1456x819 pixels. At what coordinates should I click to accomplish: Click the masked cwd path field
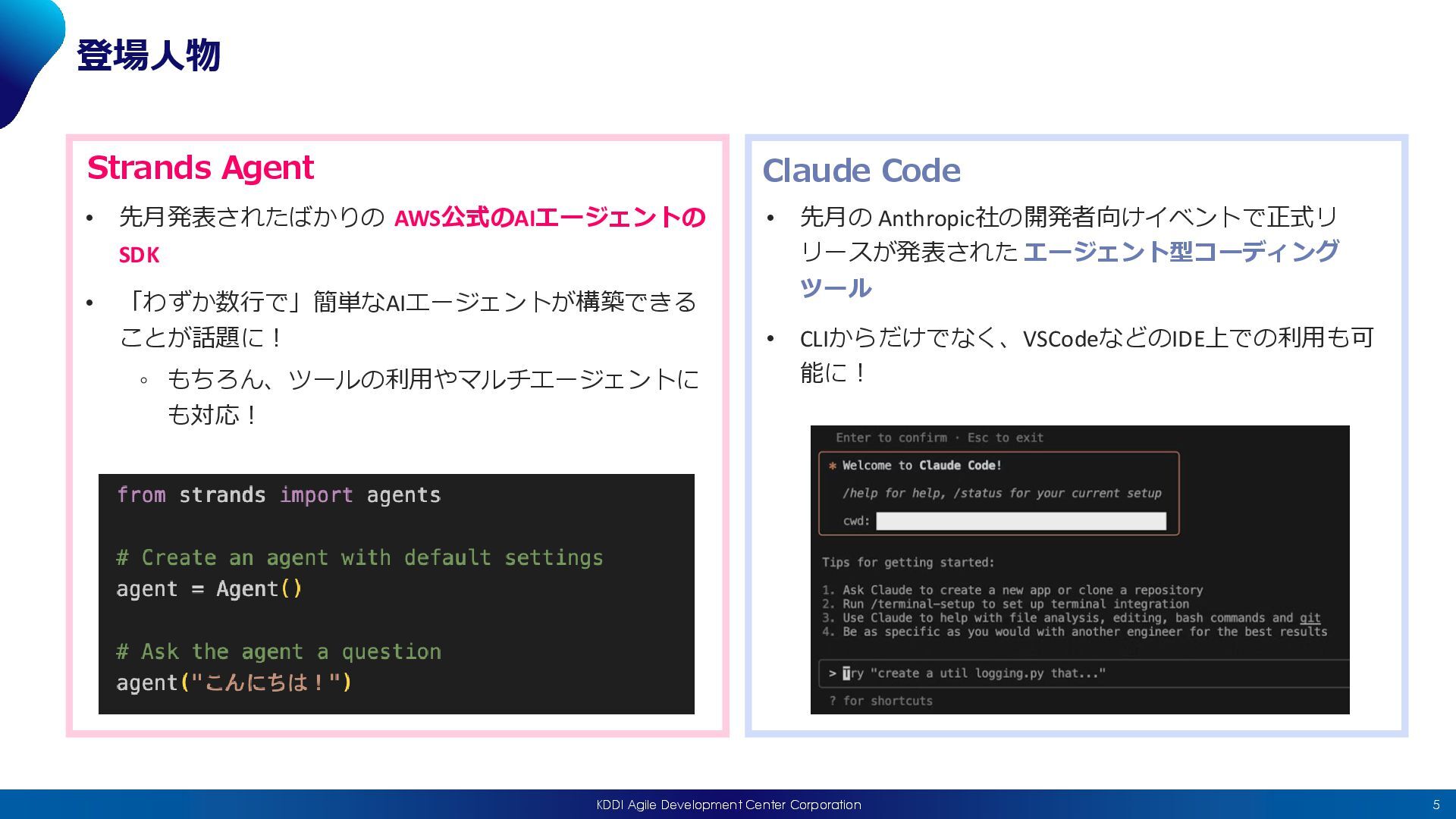1021,521
